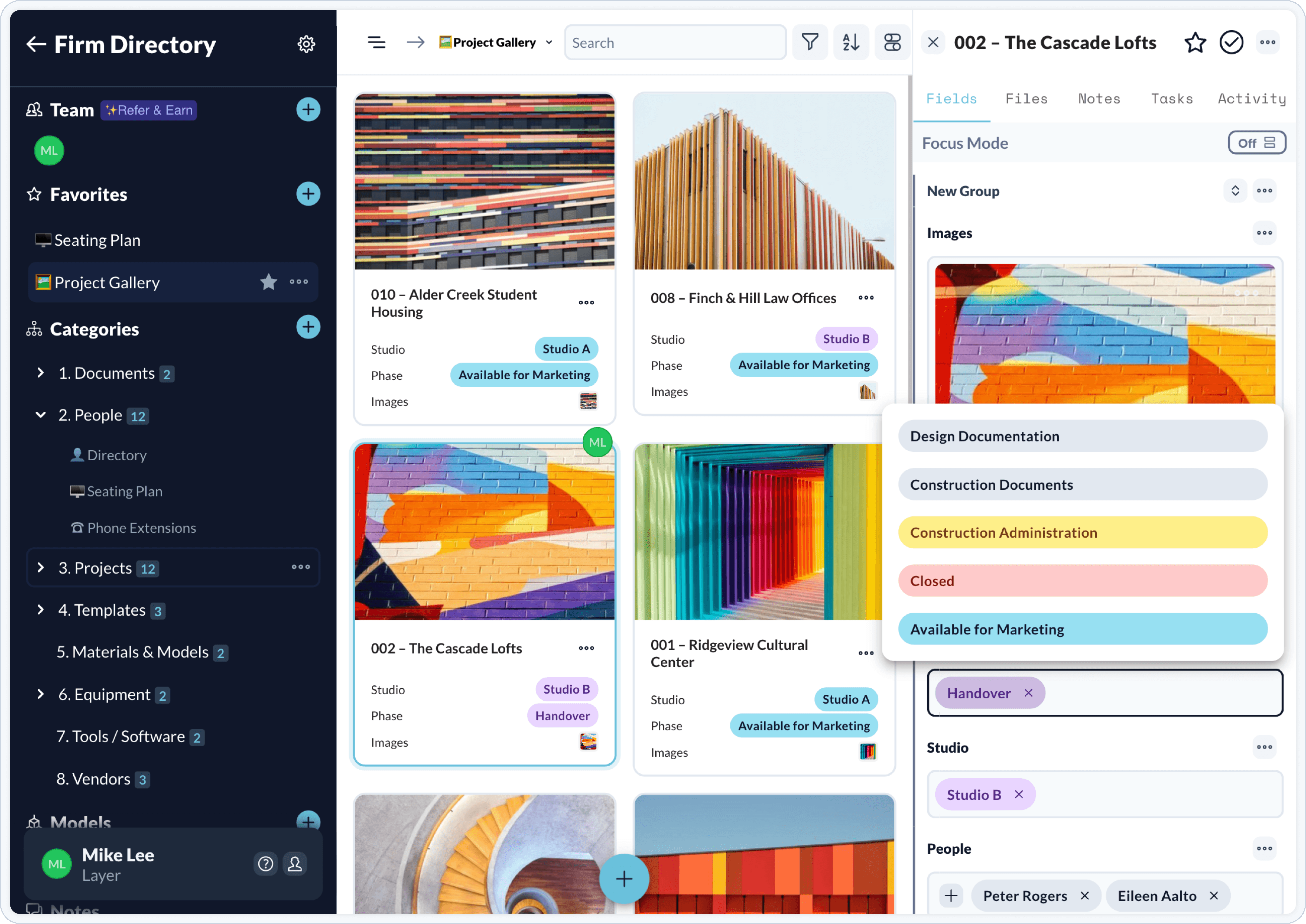Add a new favorite
1306x924 pixels.
(x=308, y=194)
